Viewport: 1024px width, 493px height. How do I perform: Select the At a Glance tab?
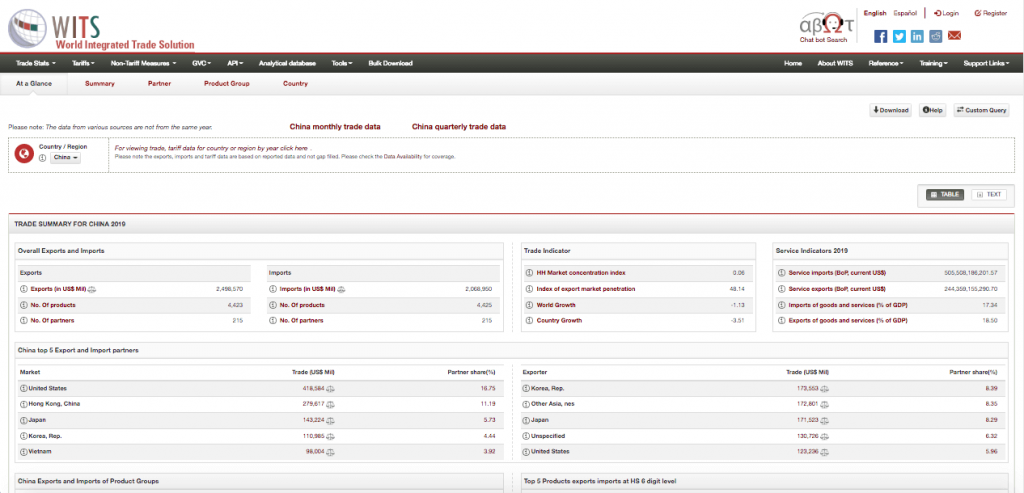(34, 84)
